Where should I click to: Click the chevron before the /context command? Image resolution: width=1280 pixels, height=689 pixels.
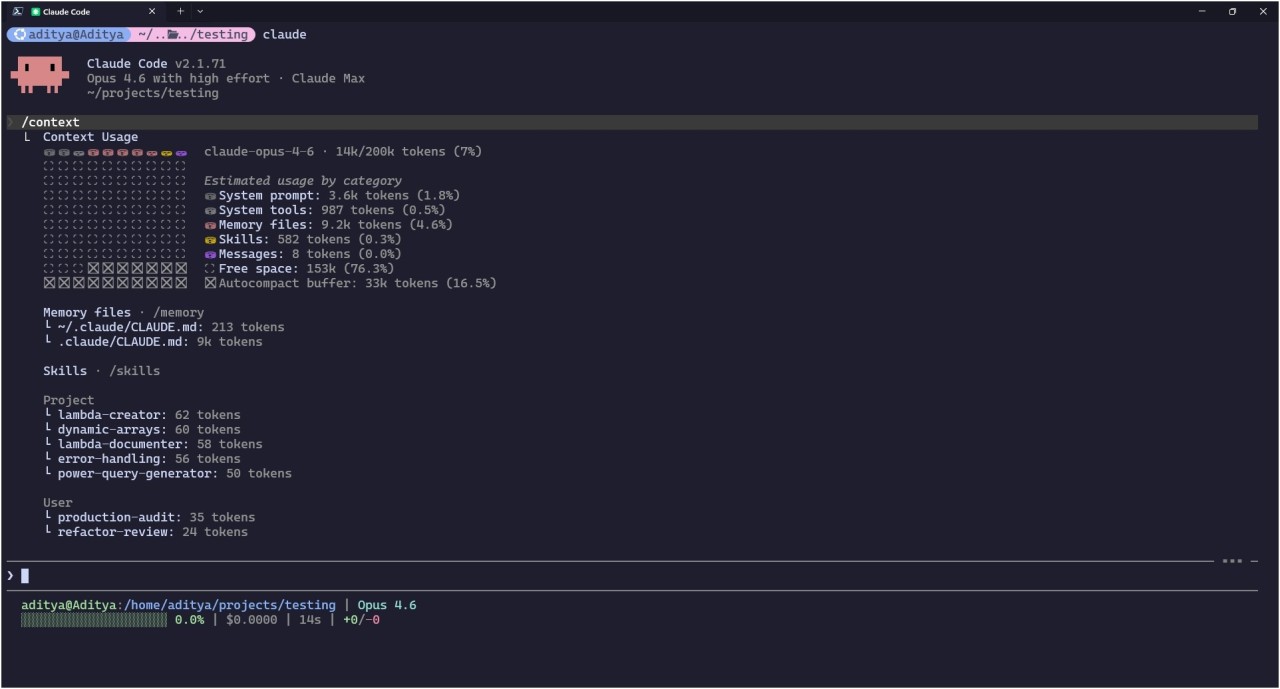pos(10,122)
